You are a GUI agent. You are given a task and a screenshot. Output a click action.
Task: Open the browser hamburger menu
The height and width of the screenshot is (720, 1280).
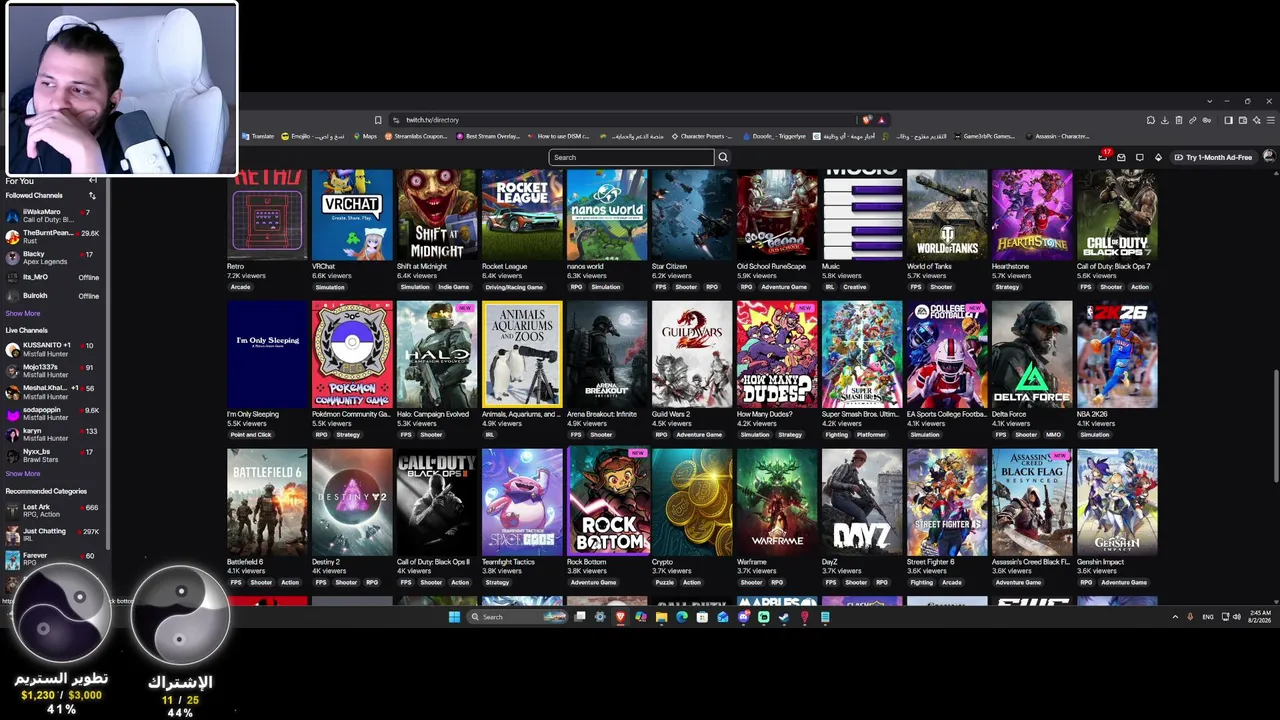click(x=1270, y=120)
